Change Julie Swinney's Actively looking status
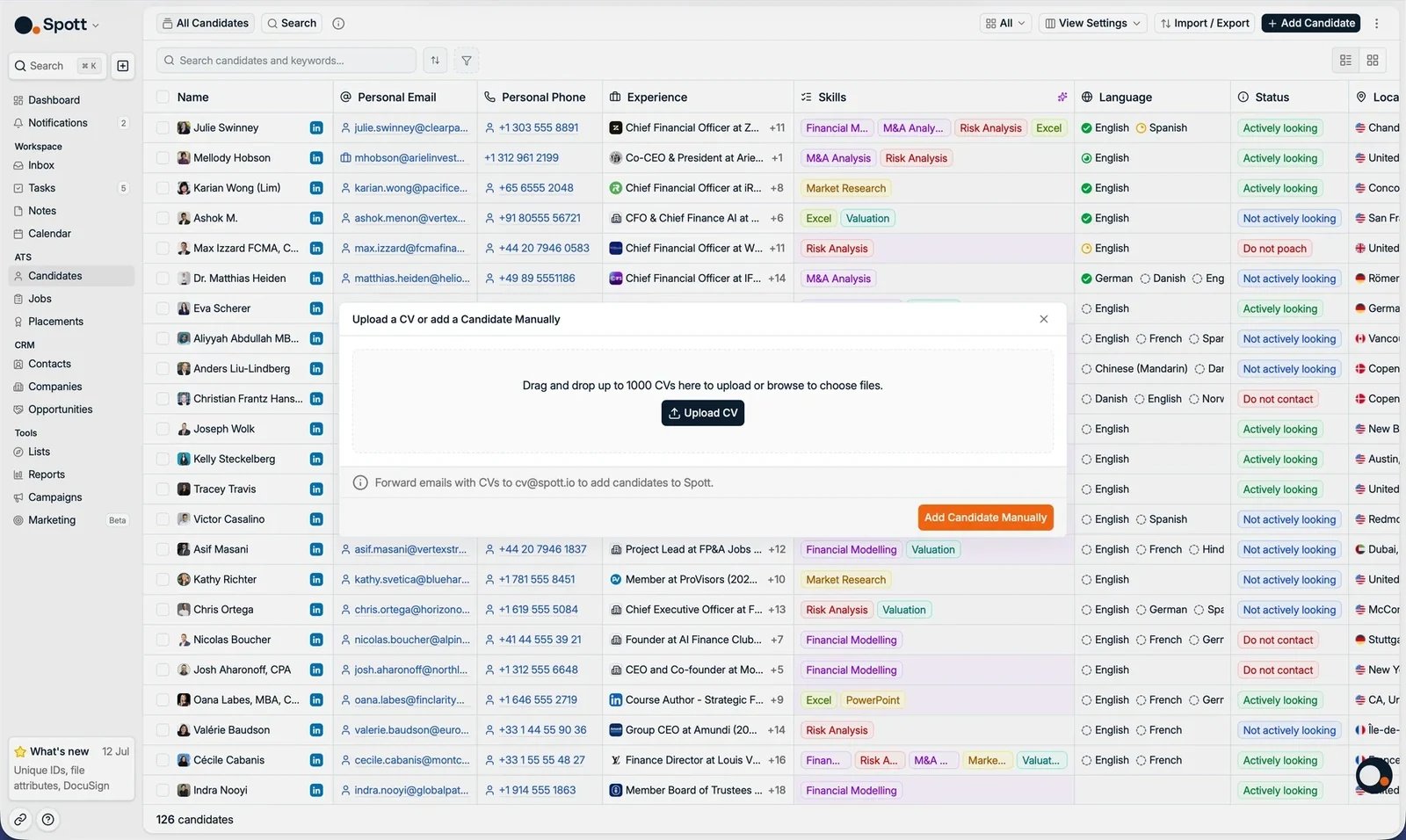Image resolution: width=1406 pixels, height=840 pixels. [1279, 128]
